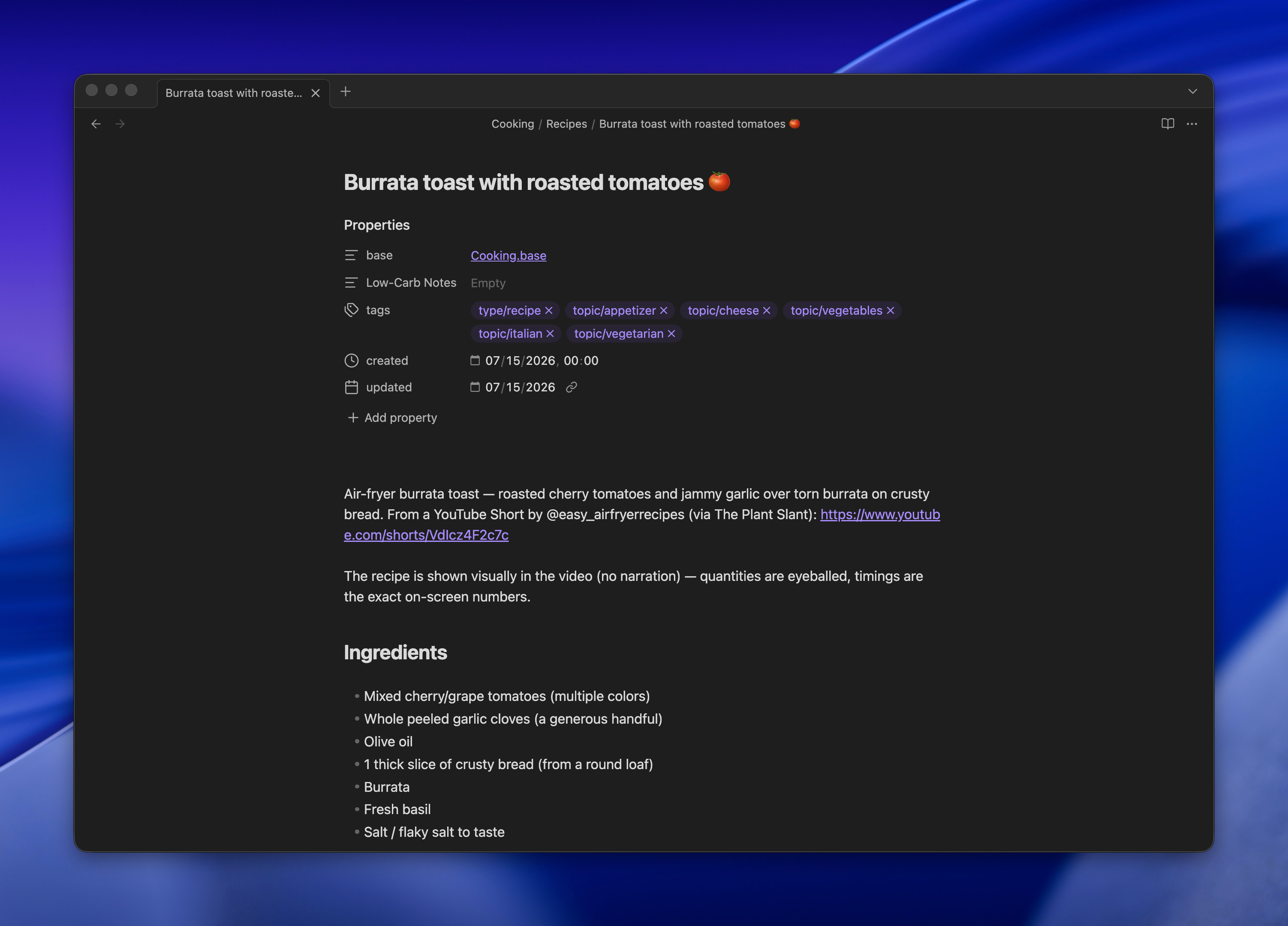Screen dimensions: 1288x926
Task: Click the base property type icon
Action: pos(351,256)
